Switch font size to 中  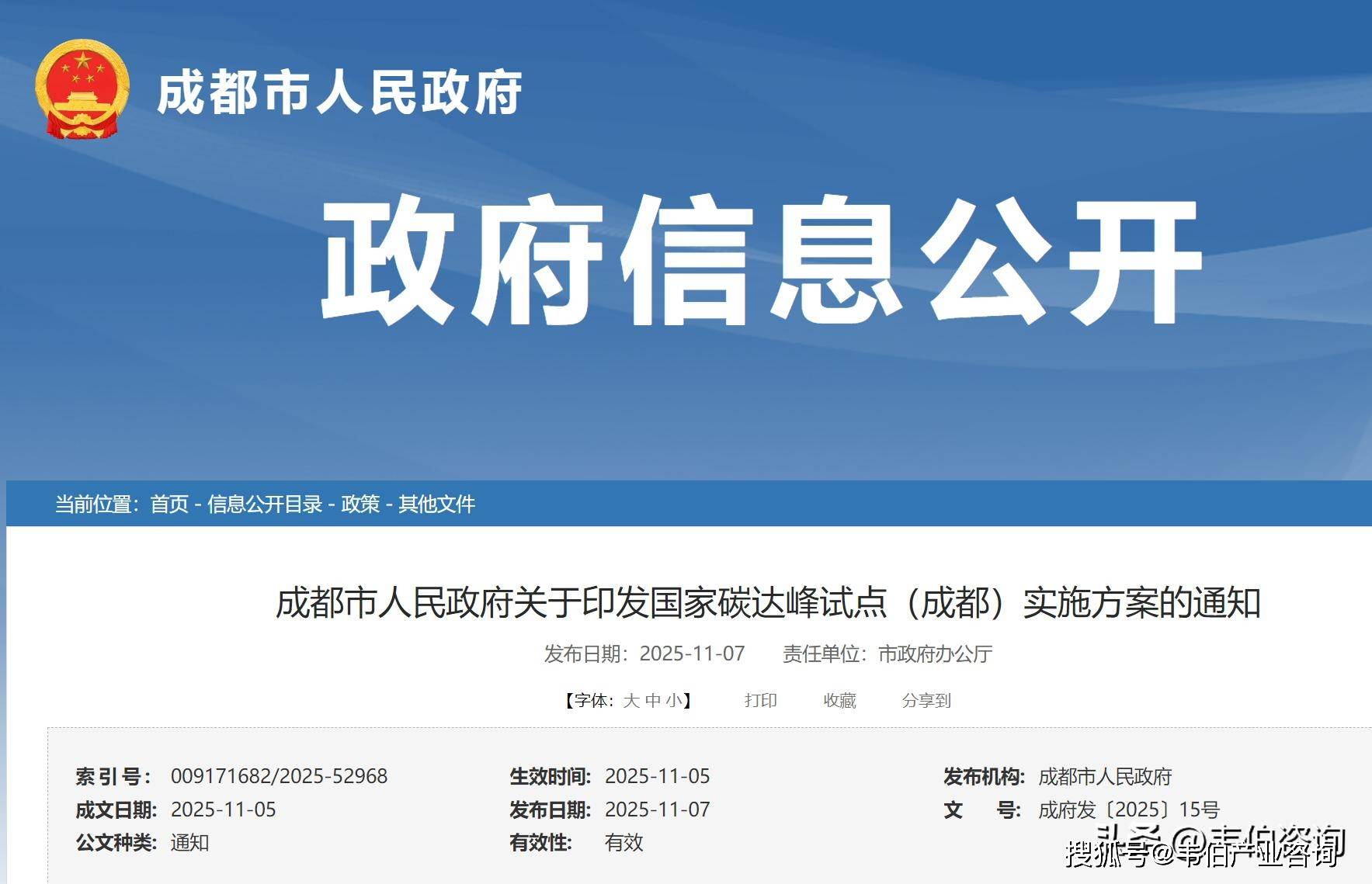(x=652, y=701)
